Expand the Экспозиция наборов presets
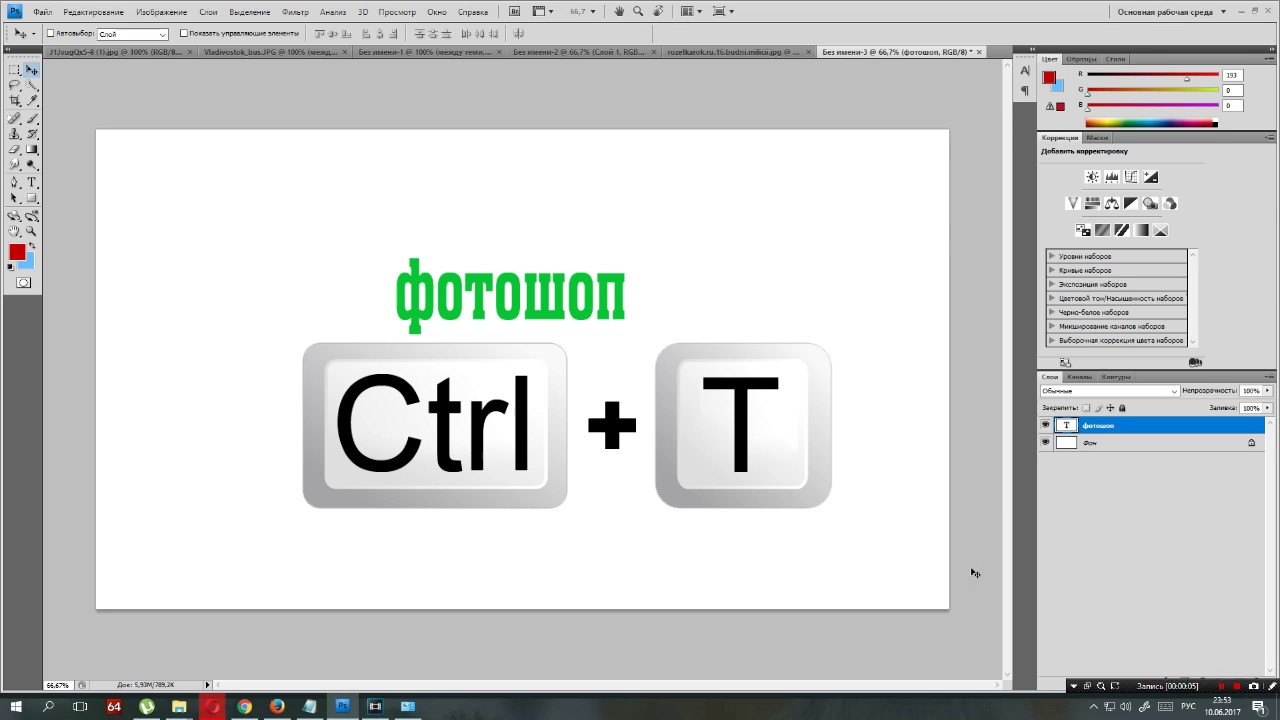This screenshot has width=1280, height=720. click(x=1052, y=284)
